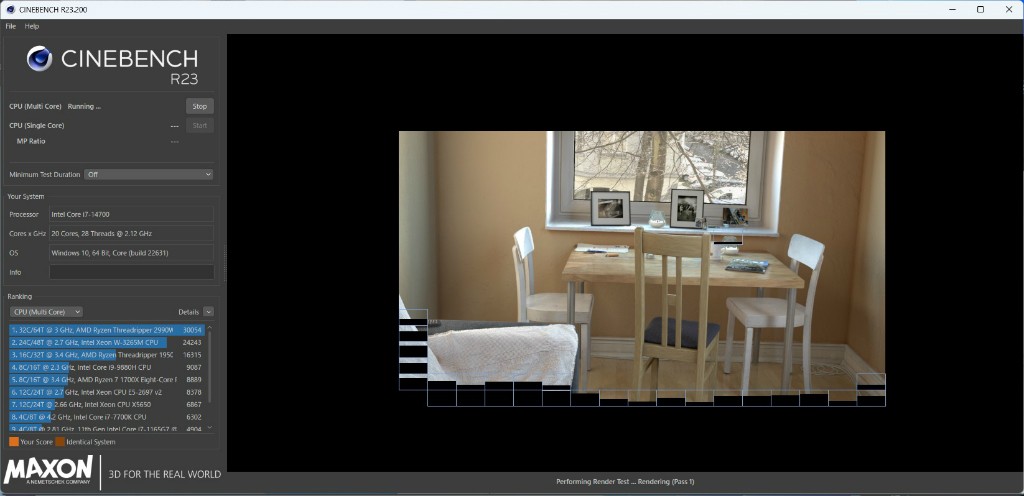Screen dimensions: 1024x496
Task: Expand the ranking Details chevron
Action: (x=208, y=312)
